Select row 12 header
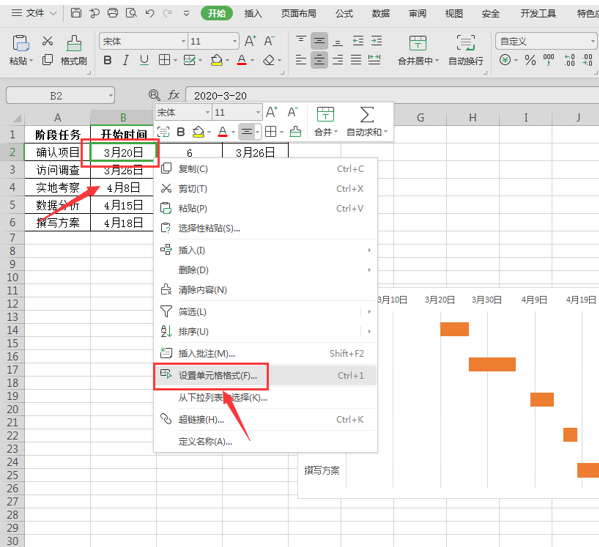Viewport: 599px width, 547px height. (x=12, y=304)
